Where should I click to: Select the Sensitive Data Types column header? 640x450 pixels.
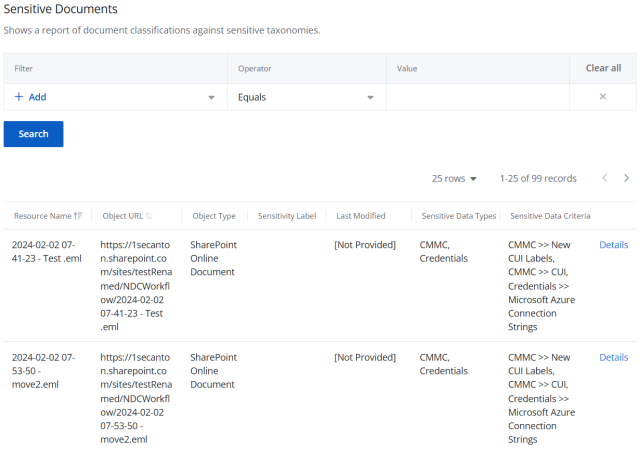coord(459,216)
